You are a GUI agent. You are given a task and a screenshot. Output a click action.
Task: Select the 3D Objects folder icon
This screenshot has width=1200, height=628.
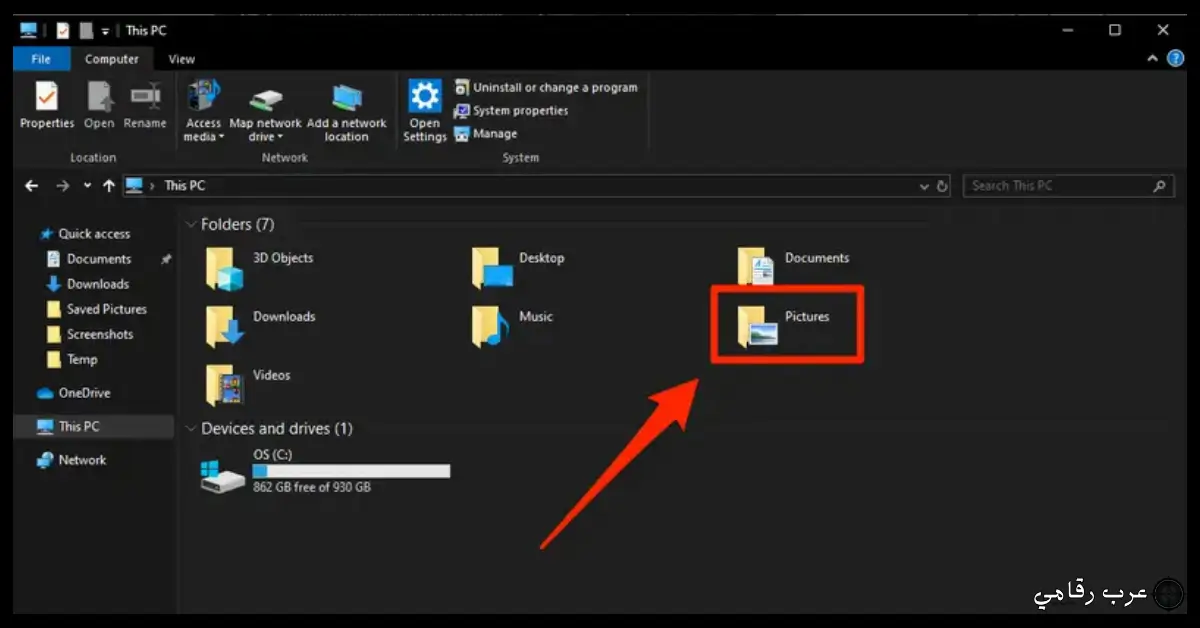pos(225,268)
